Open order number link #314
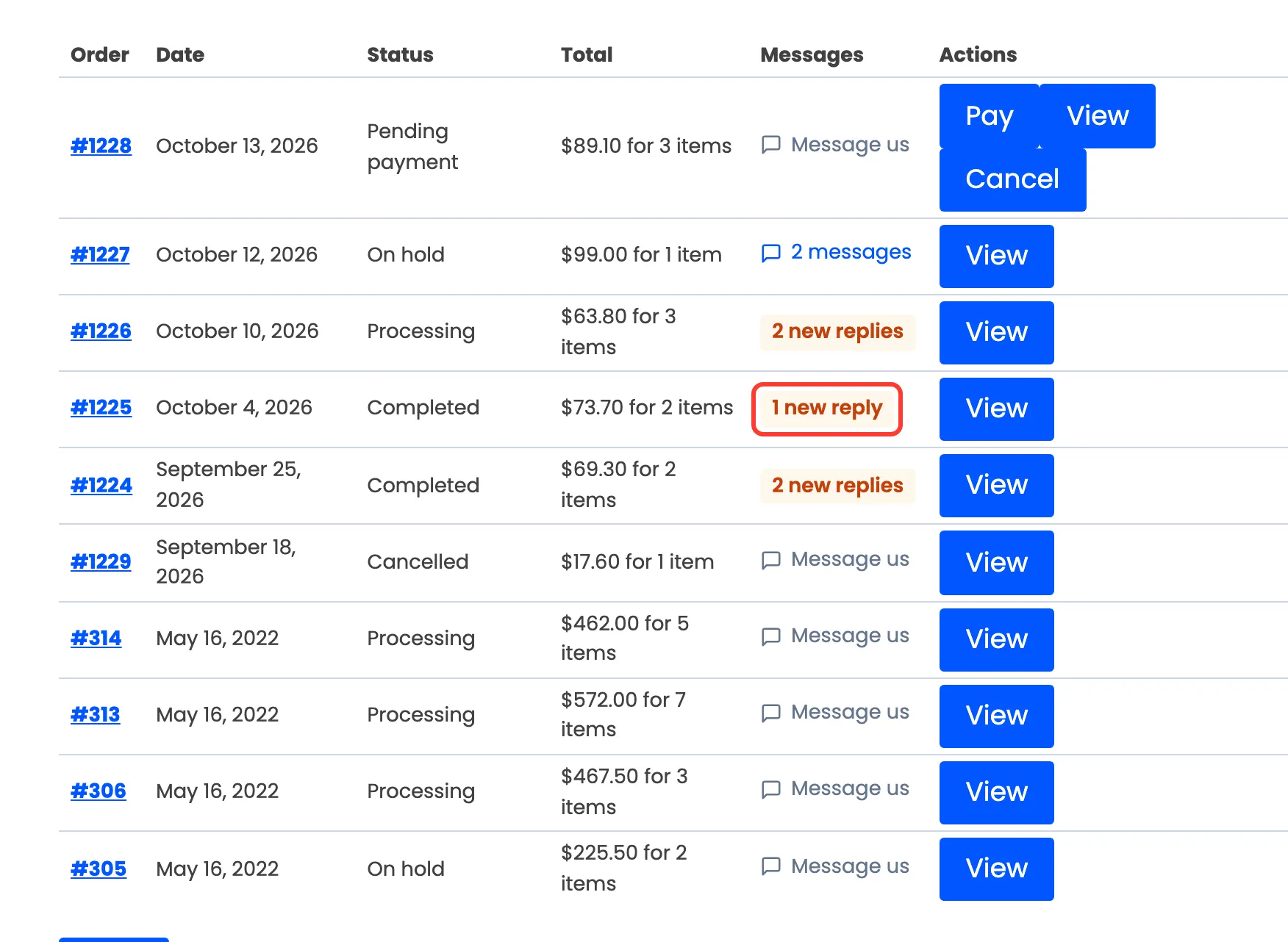The height and width of the screenshot is (942, 1288). 96,638
